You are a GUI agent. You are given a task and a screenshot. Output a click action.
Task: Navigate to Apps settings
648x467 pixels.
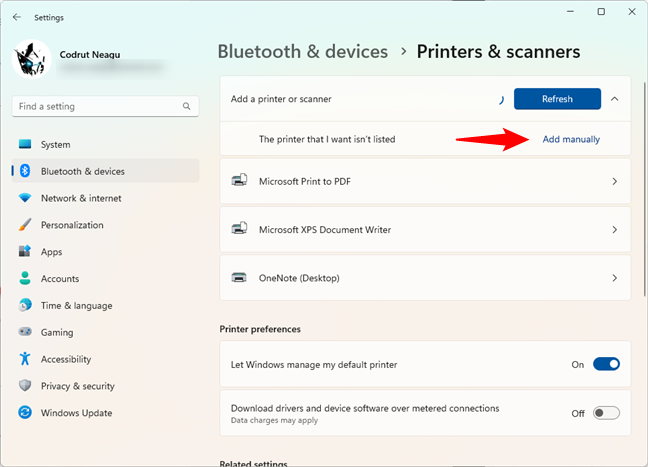tap(105, 252)
